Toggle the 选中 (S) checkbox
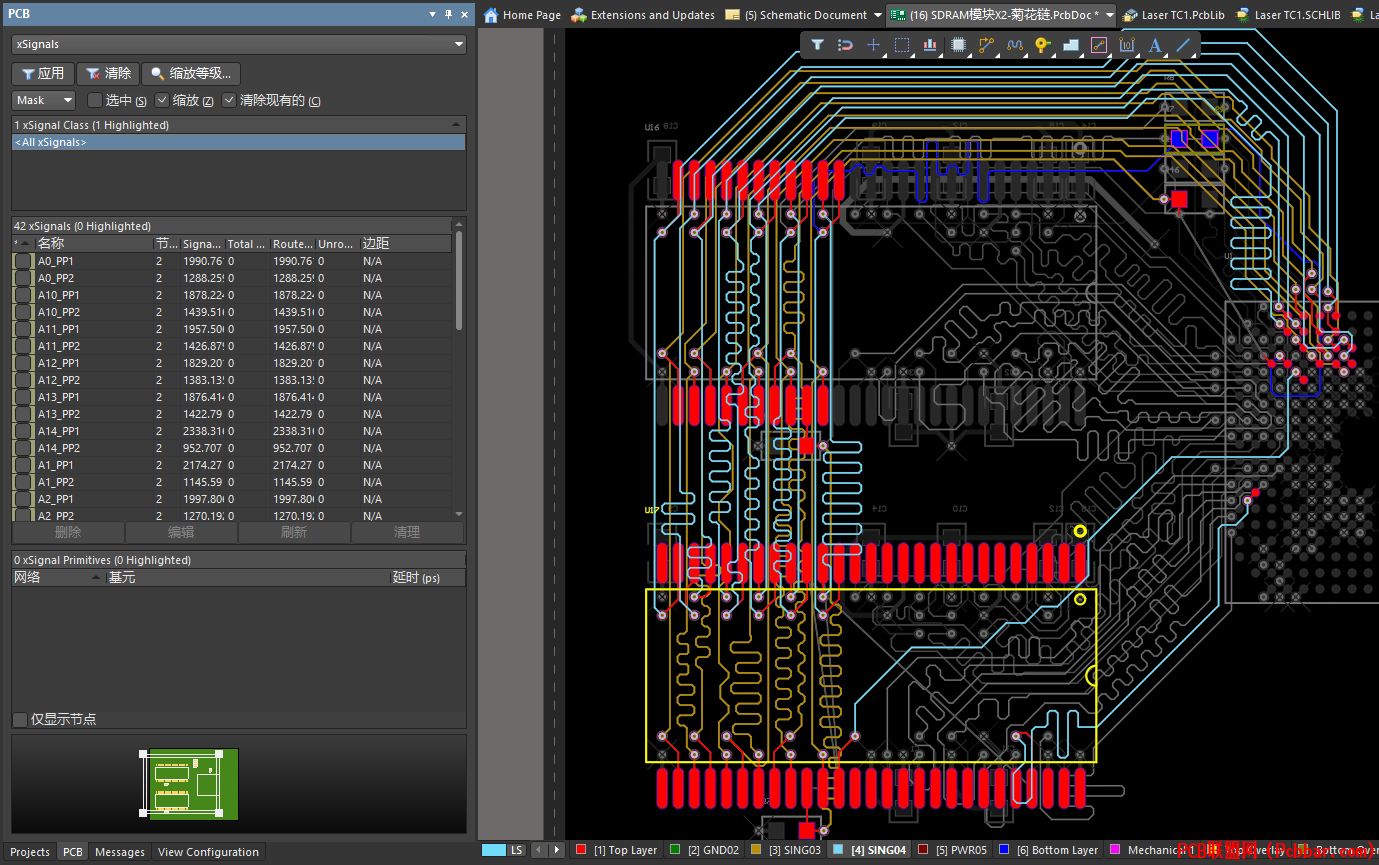1379x865 pixels. click(x=95, y=100)
